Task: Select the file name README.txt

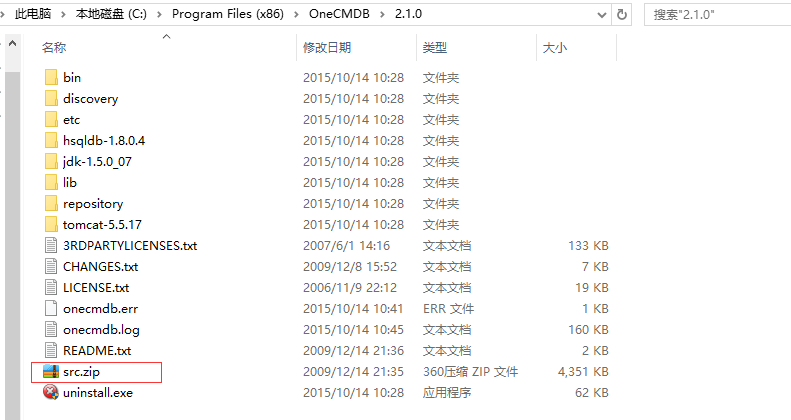Action: 97,350
